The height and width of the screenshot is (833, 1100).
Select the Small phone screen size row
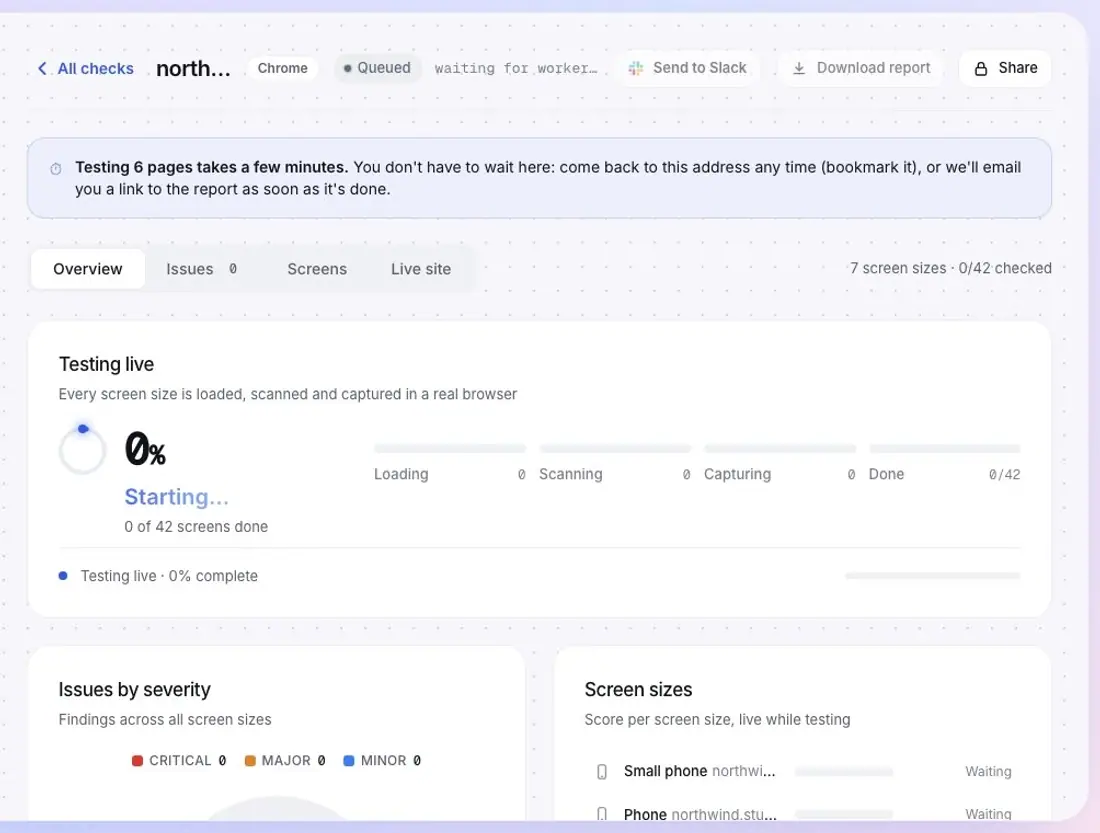coord(803,771)
